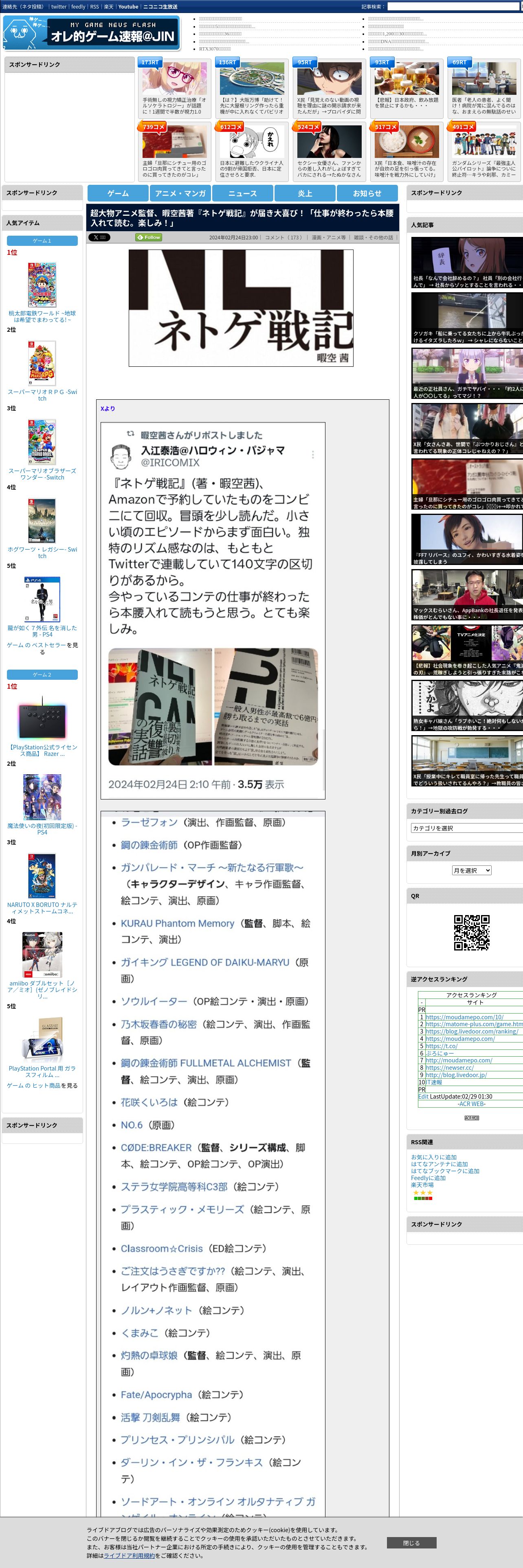The image size is (523, 1568).
Task: Open the amiibo ダブルセット product image
Action: (42, 955)
